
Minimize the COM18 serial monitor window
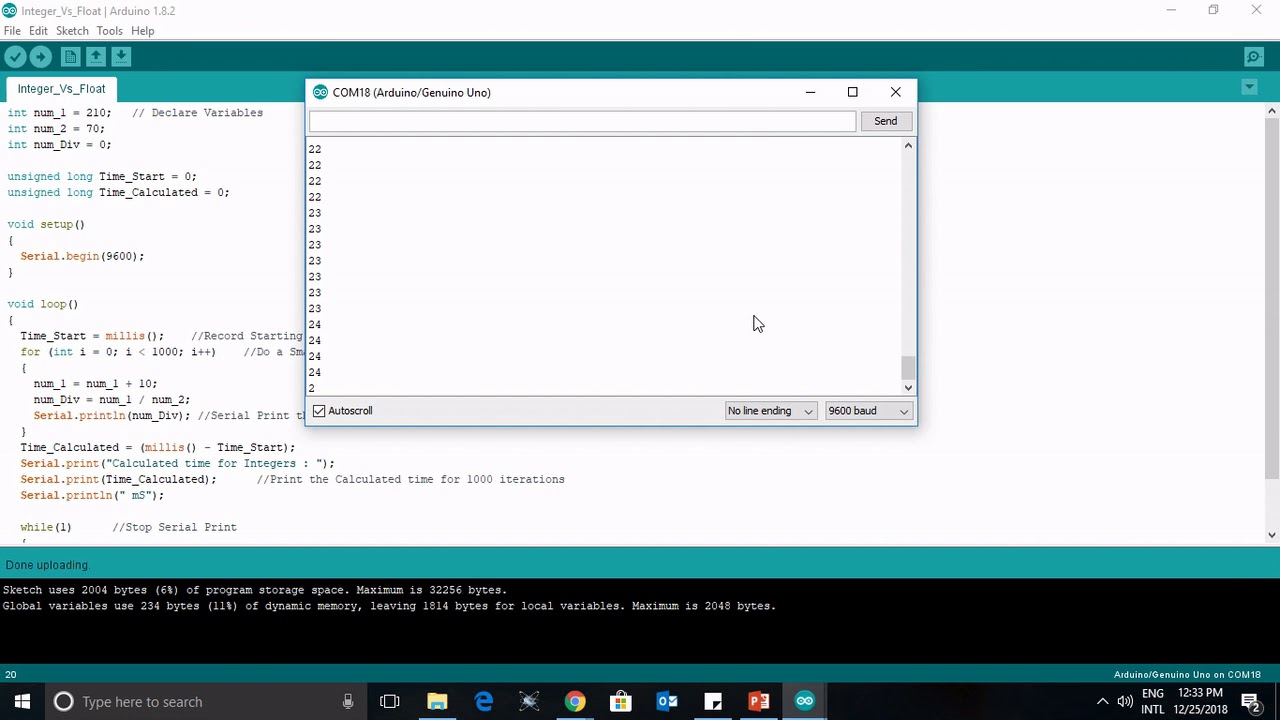pyautogui.click(x=810, y=92)
